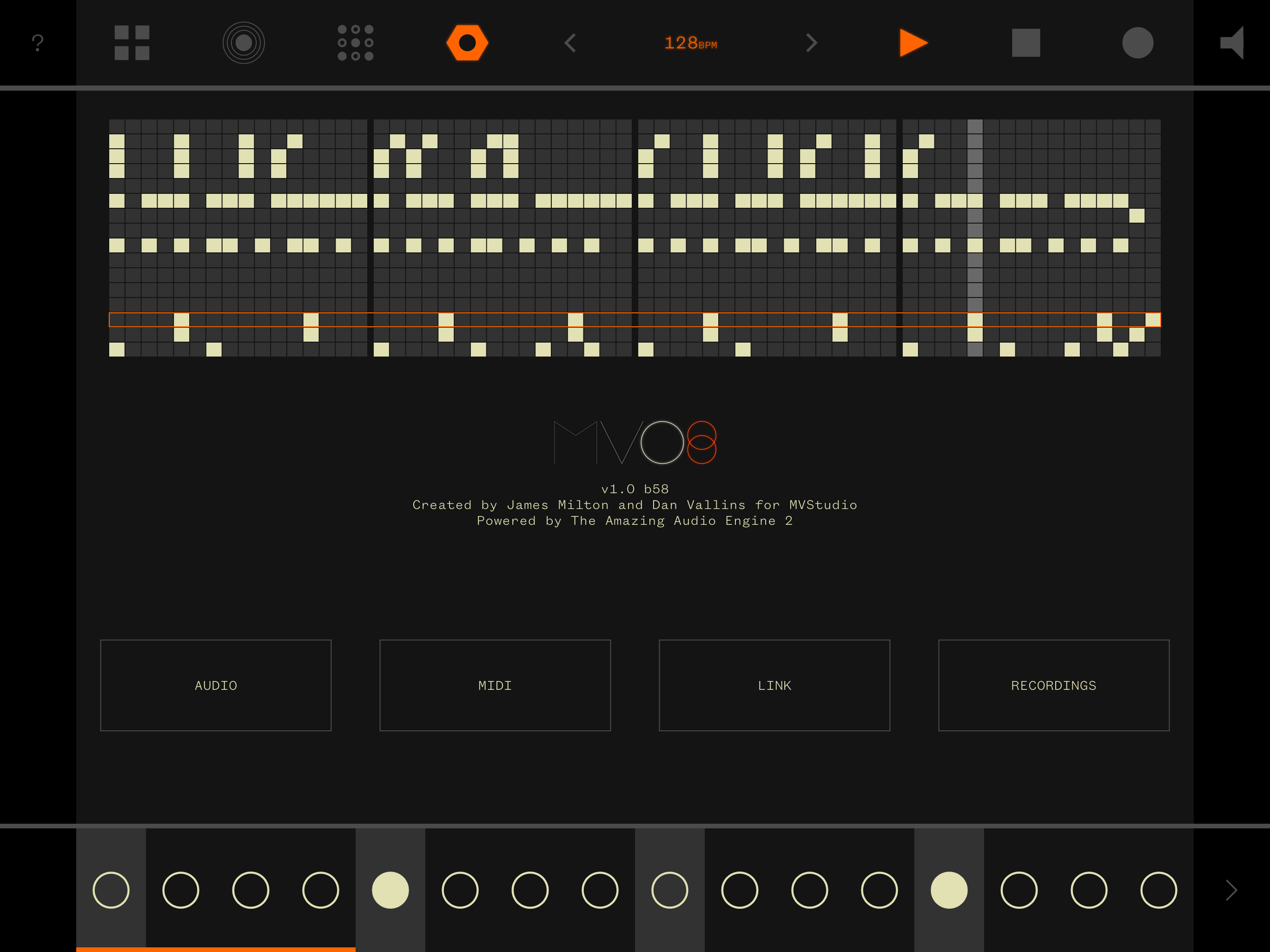The width and height of the screenshot is (1270, 952).
Task: Toggle step 12 in the step row
Action: coord(880,890)
